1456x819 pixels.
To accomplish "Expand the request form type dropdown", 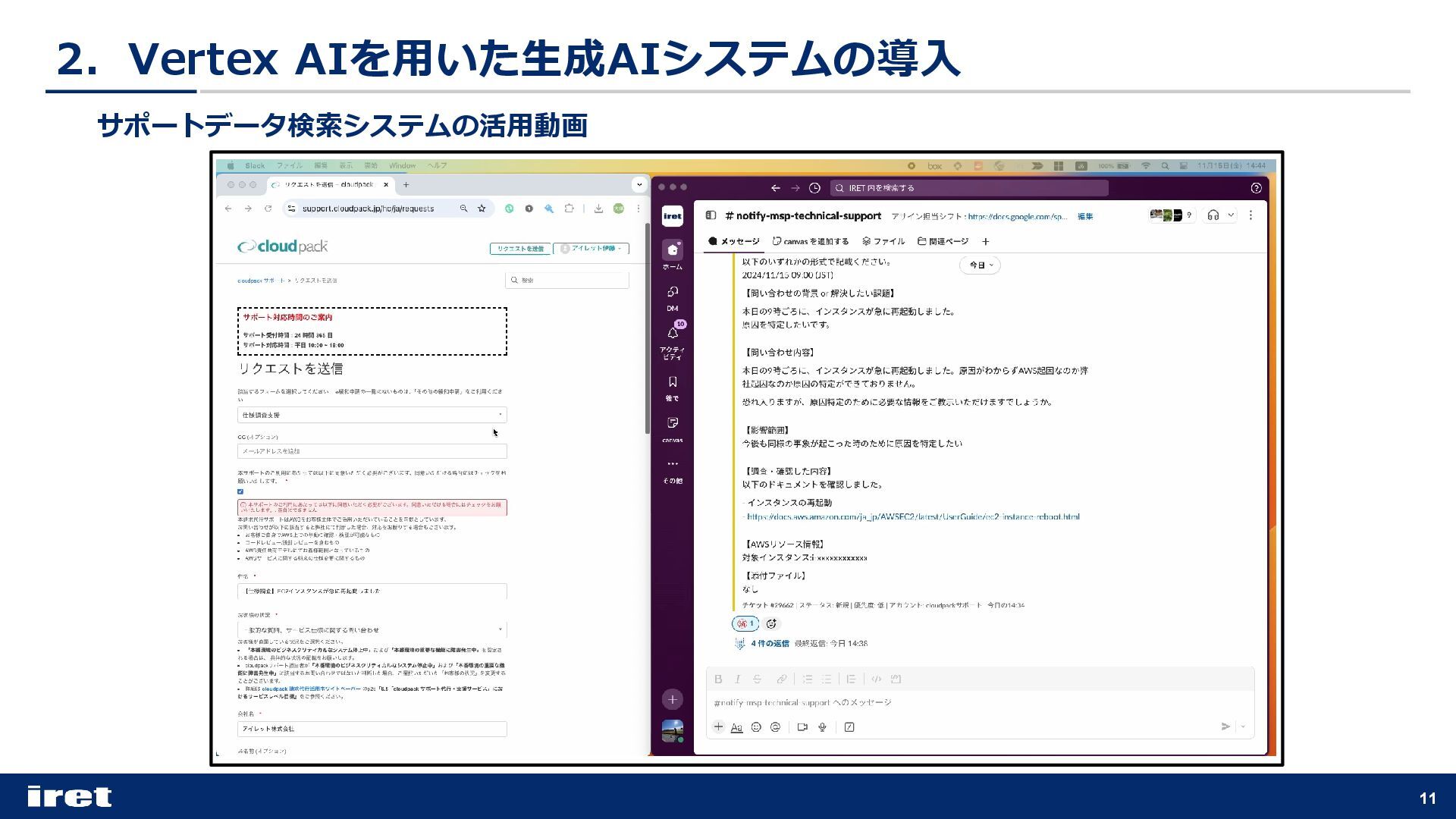I will point(372,415).
